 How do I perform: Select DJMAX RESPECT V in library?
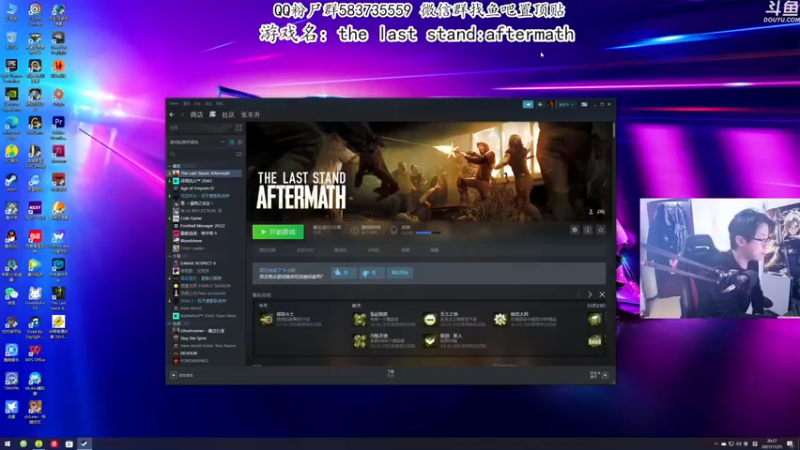(197, 263)
